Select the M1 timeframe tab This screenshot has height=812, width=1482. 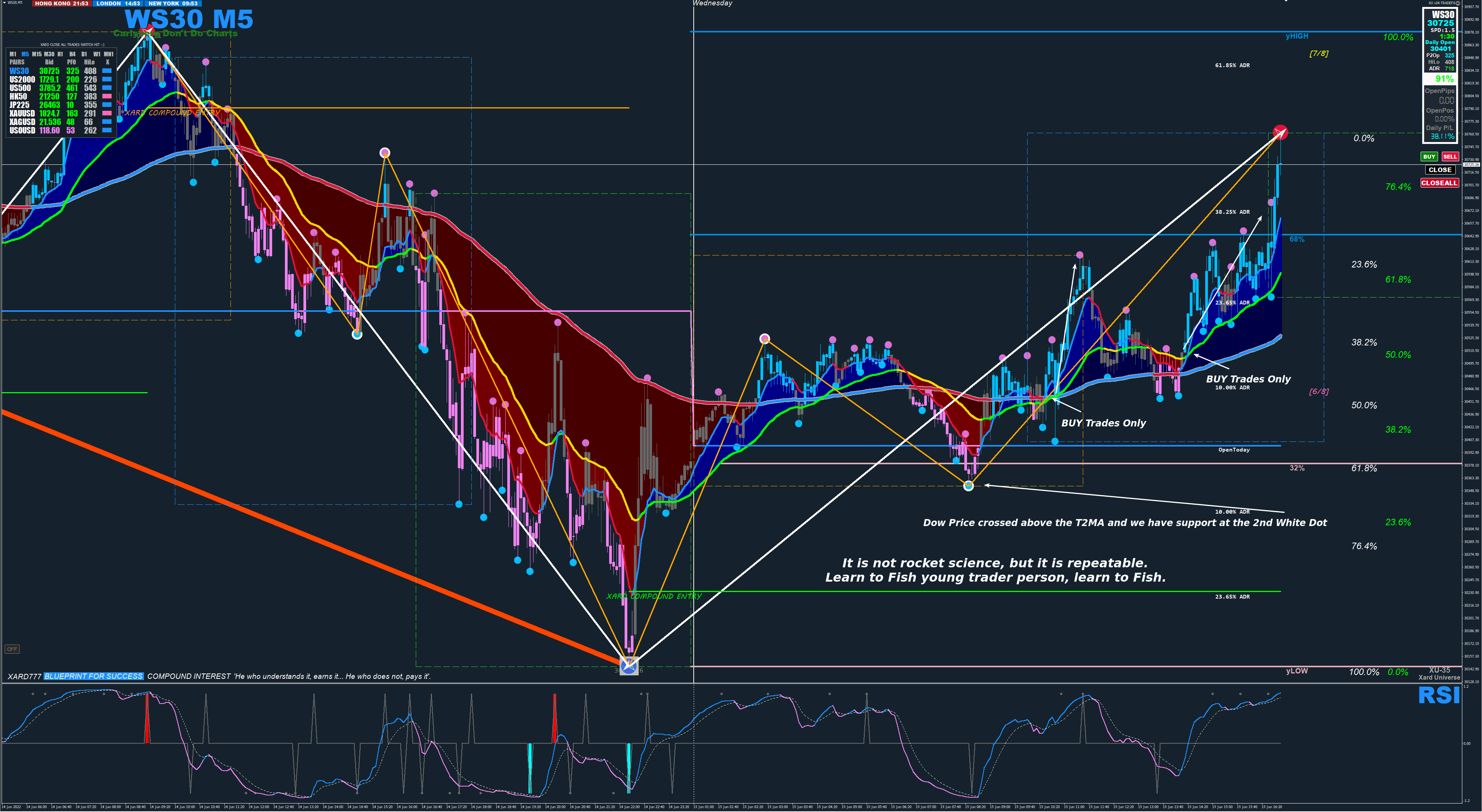[13, 54]
